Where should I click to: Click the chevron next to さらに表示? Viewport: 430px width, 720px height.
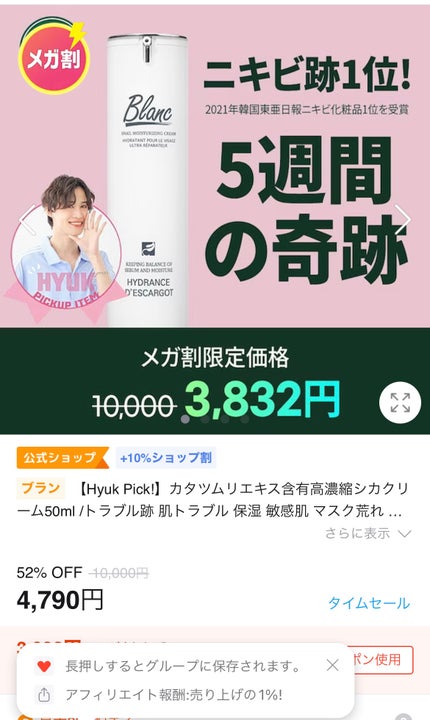[404, 534]
